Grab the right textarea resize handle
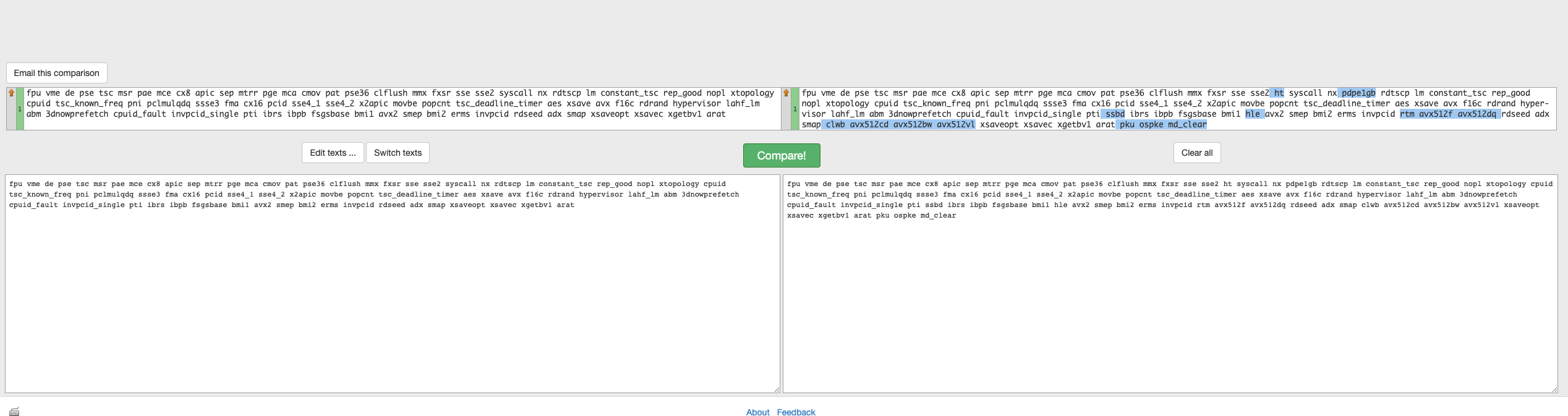This screenshot has height=416, width=1568. pos(1554,389)
